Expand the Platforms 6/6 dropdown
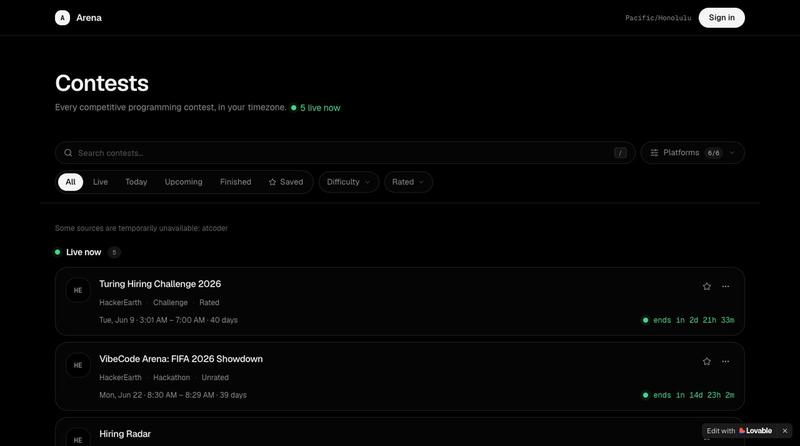The image size is (800, 446). coord(692,153)
